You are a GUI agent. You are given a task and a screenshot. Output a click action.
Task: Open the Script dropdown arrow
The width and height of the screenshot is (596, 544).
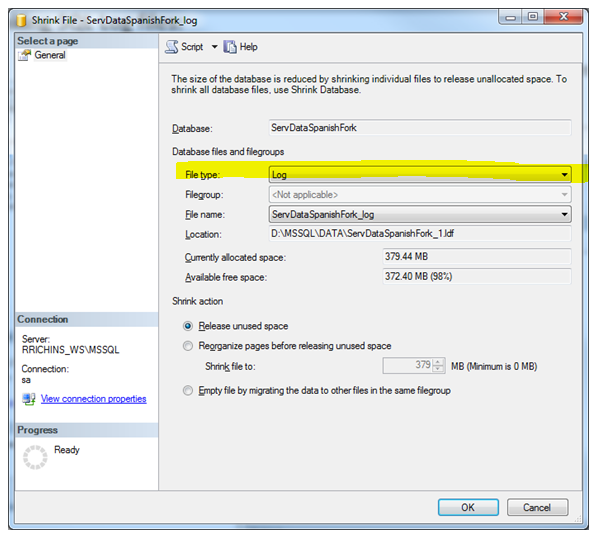click(x=214, y=47)
